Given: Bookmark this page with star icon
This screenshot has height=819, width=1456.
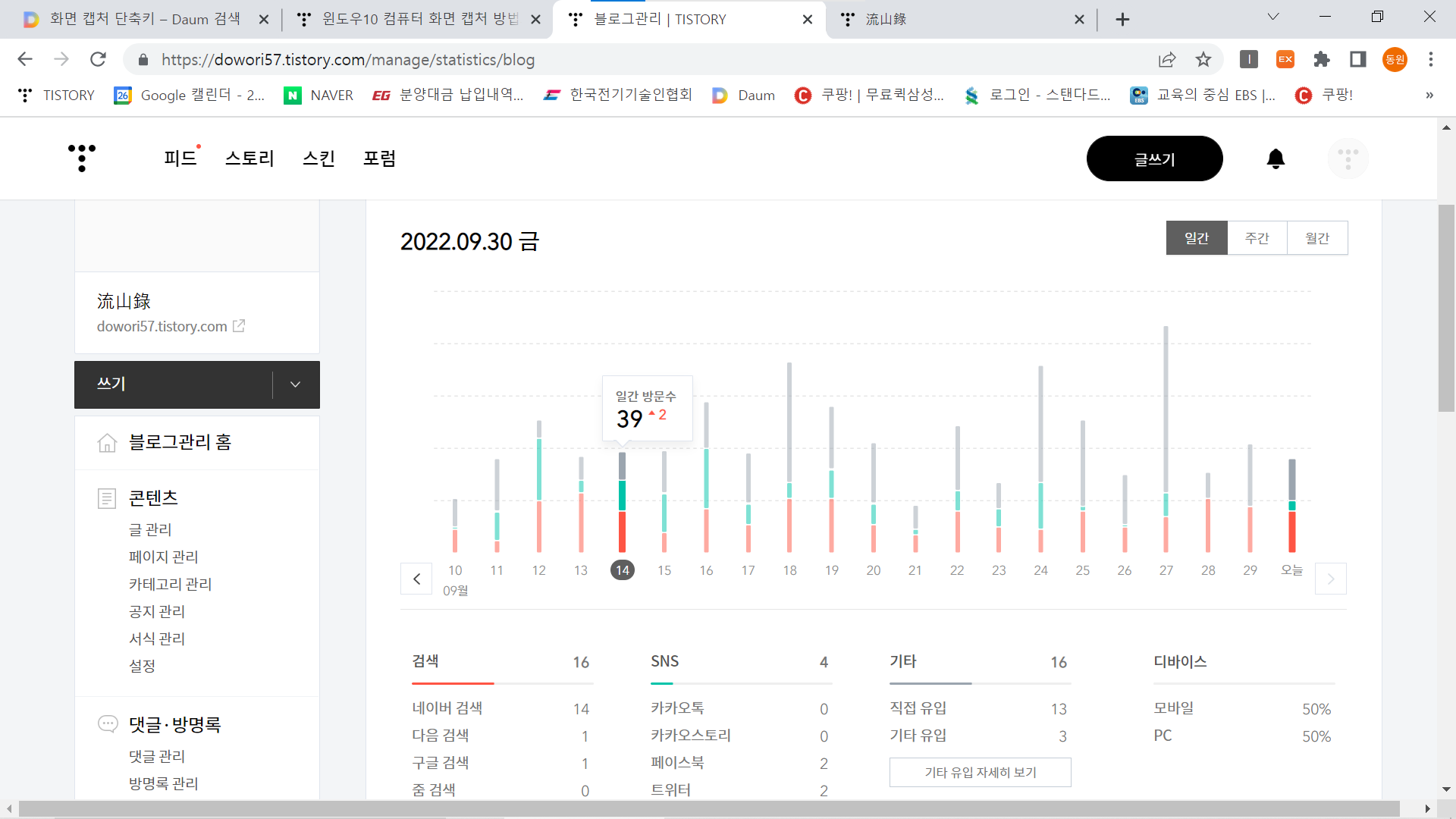Looking at the screenshot, I should [x=1203, y=59].
